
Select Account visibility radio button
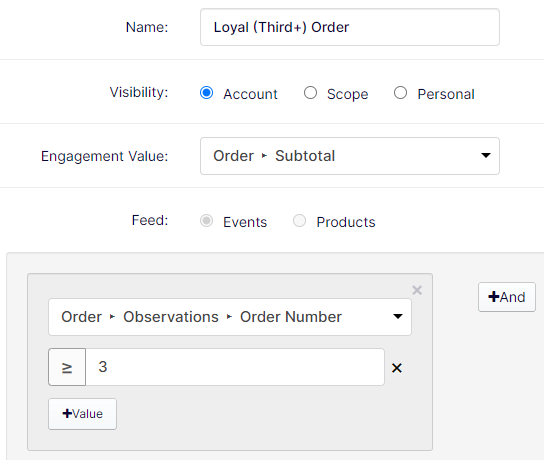[x=206, y=93]
